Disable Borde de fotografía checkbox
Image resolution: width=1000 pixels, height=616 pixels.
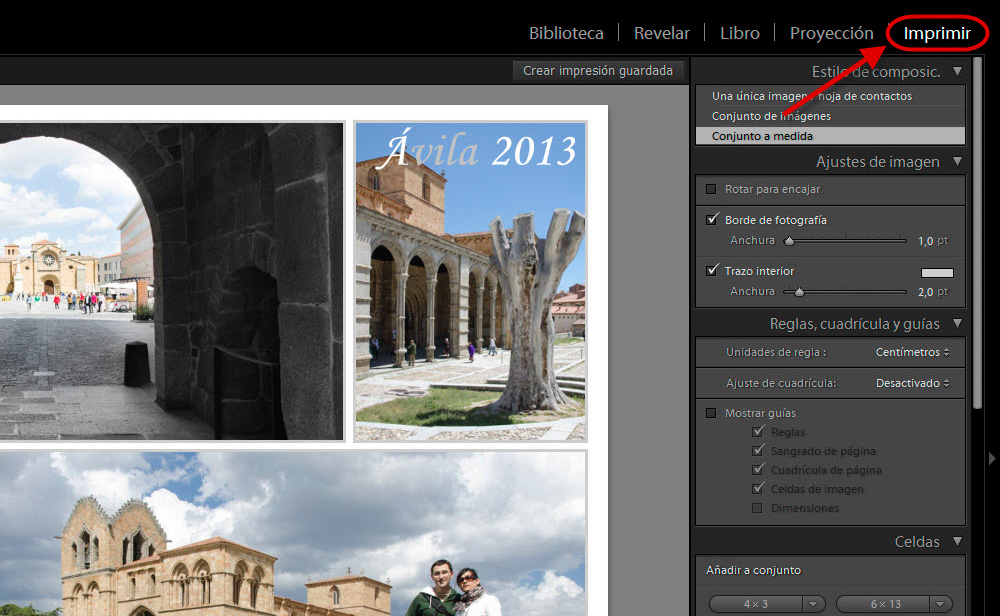[x=712, y=219]
